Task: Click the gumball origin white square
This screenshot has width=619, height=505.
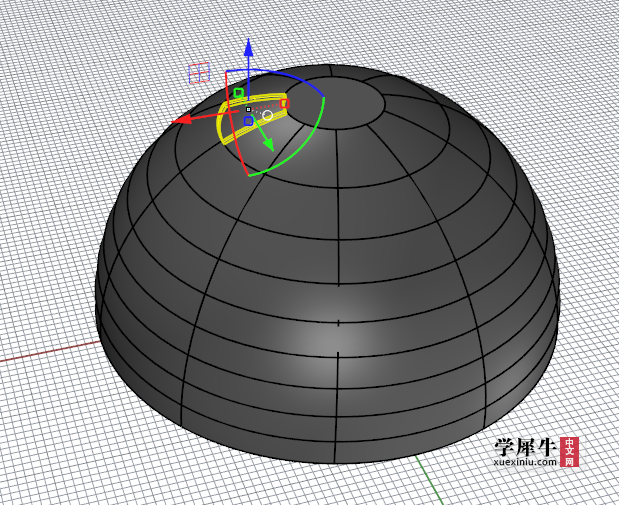Action: point(248,109)
